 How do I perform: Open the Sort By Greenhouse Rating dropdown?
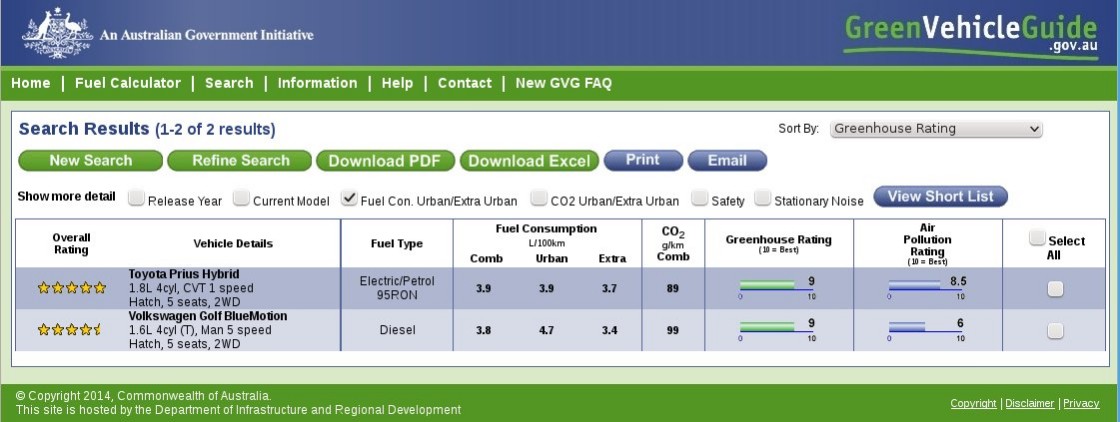point(936,129)
